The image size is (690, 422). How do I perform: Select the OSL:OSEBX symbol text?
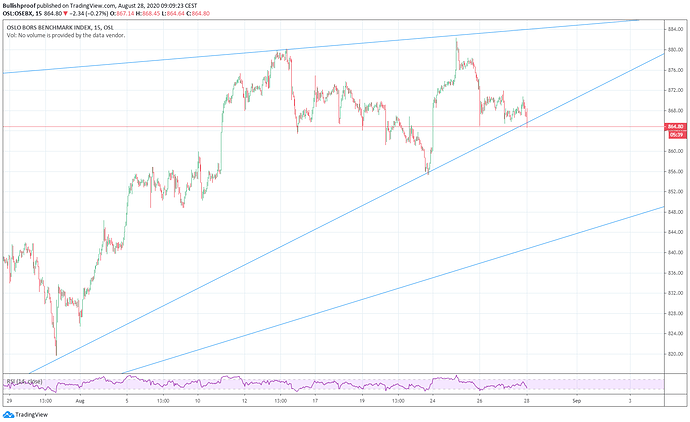point(23,14)
